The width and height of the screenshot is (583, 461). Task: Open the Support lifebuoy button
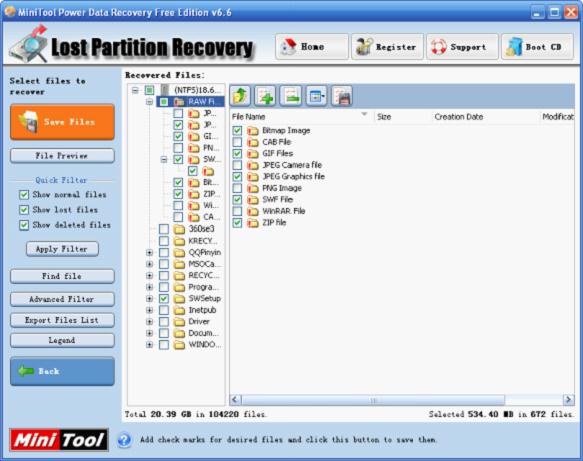(462, 46)
